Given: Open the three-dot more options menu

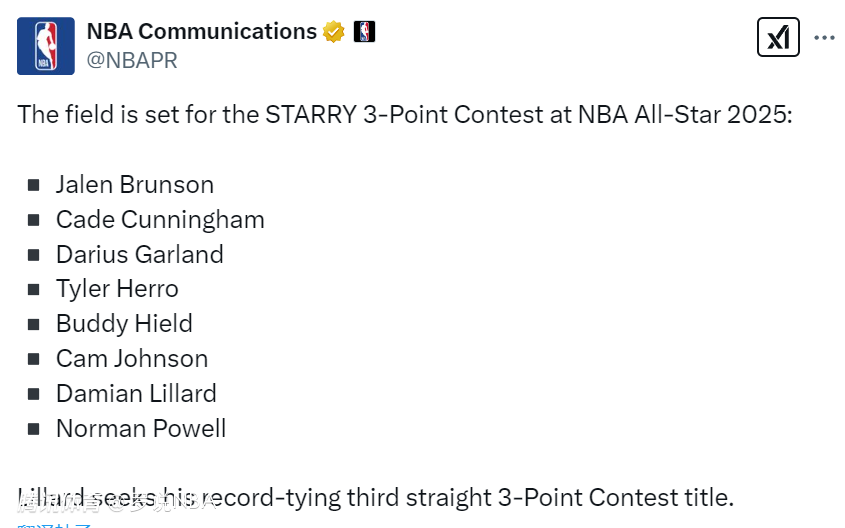Looking at the screenshot, I should tap(824, 38).
